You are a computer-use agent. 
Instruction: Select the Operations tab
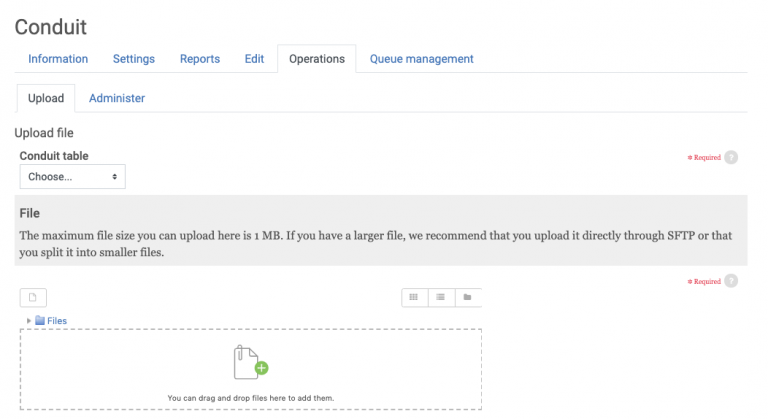coord(317,59)
